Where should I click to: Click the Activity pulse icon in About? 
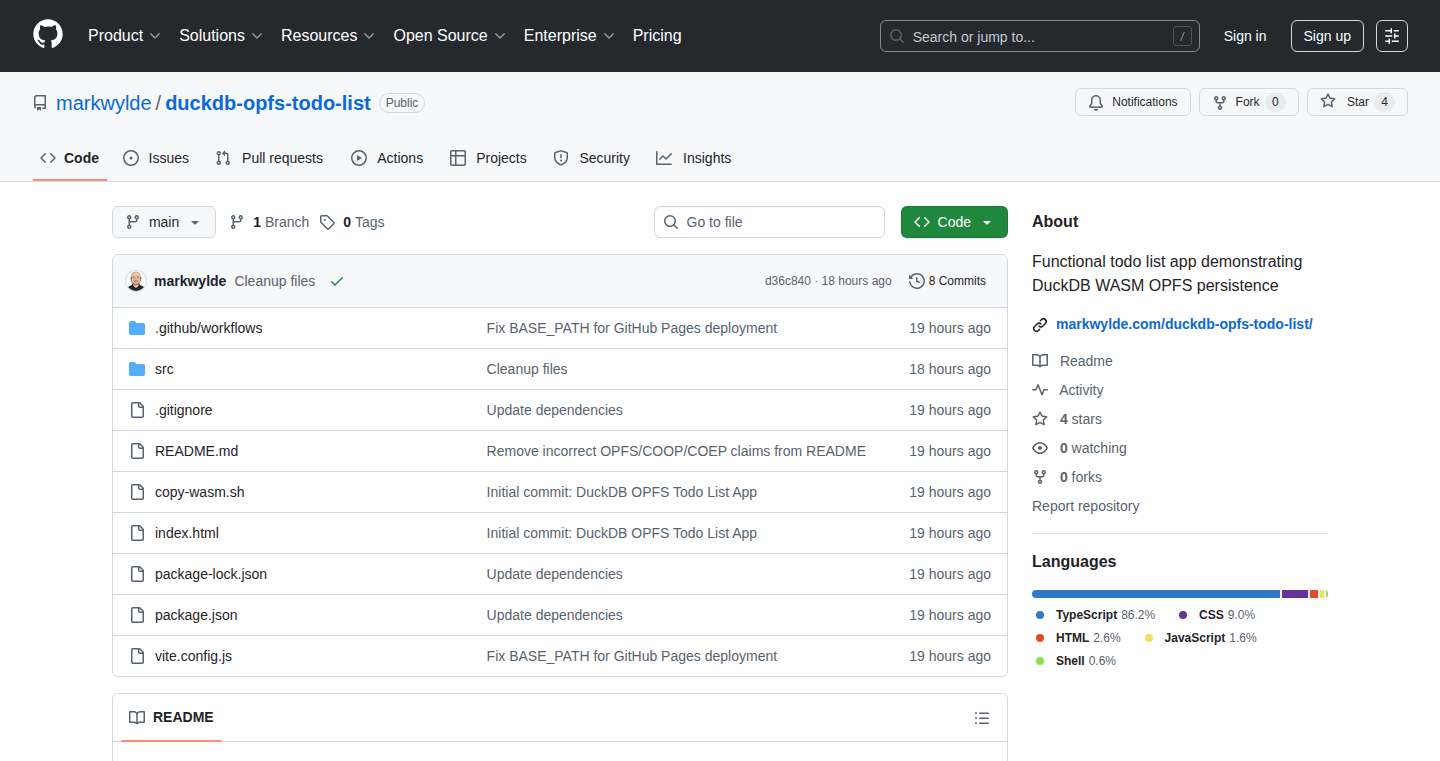pyautogui.click(x=1040, y=390)
